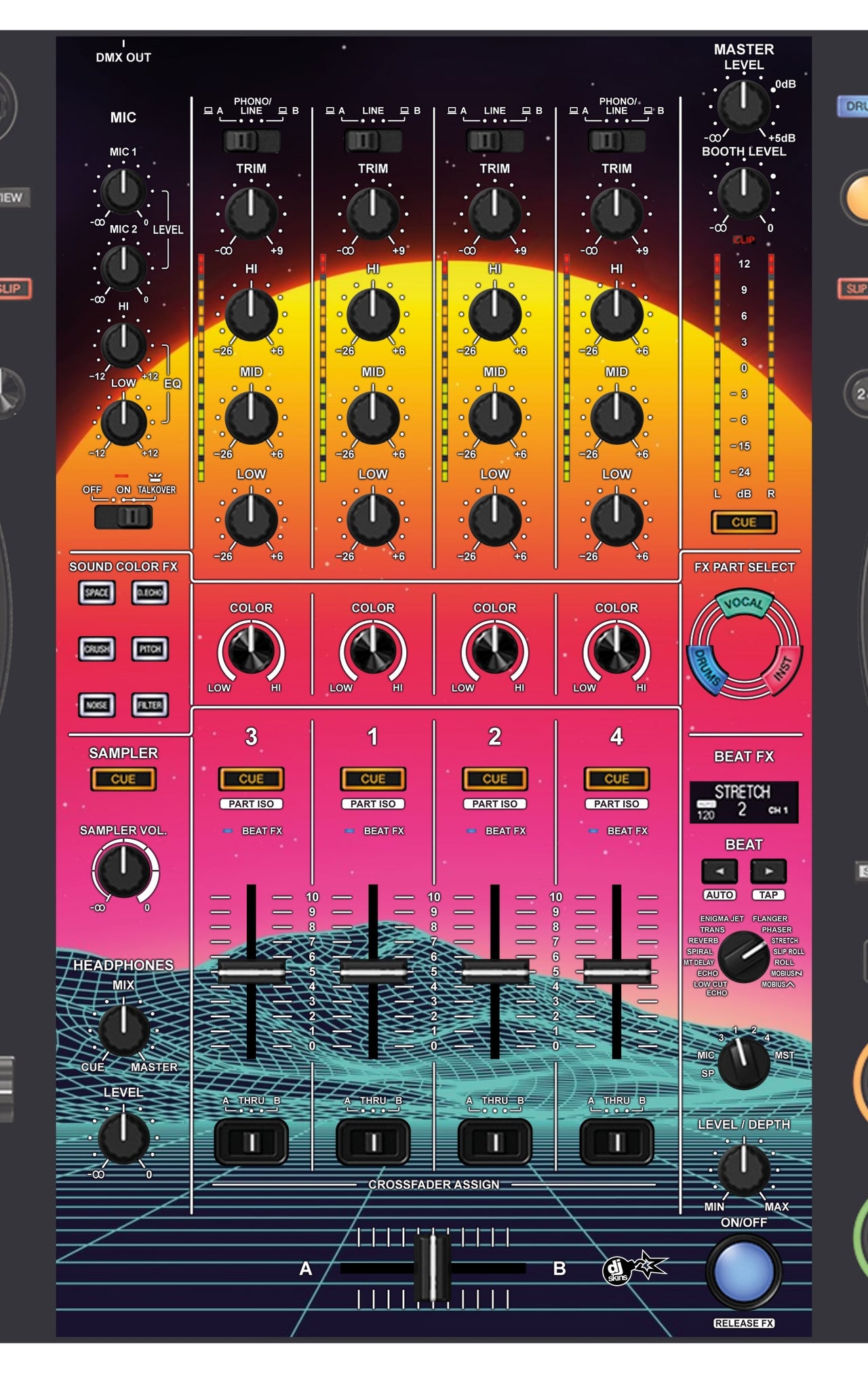
Task: Click channel 3 TRIM knob
Action: point(251,214)
